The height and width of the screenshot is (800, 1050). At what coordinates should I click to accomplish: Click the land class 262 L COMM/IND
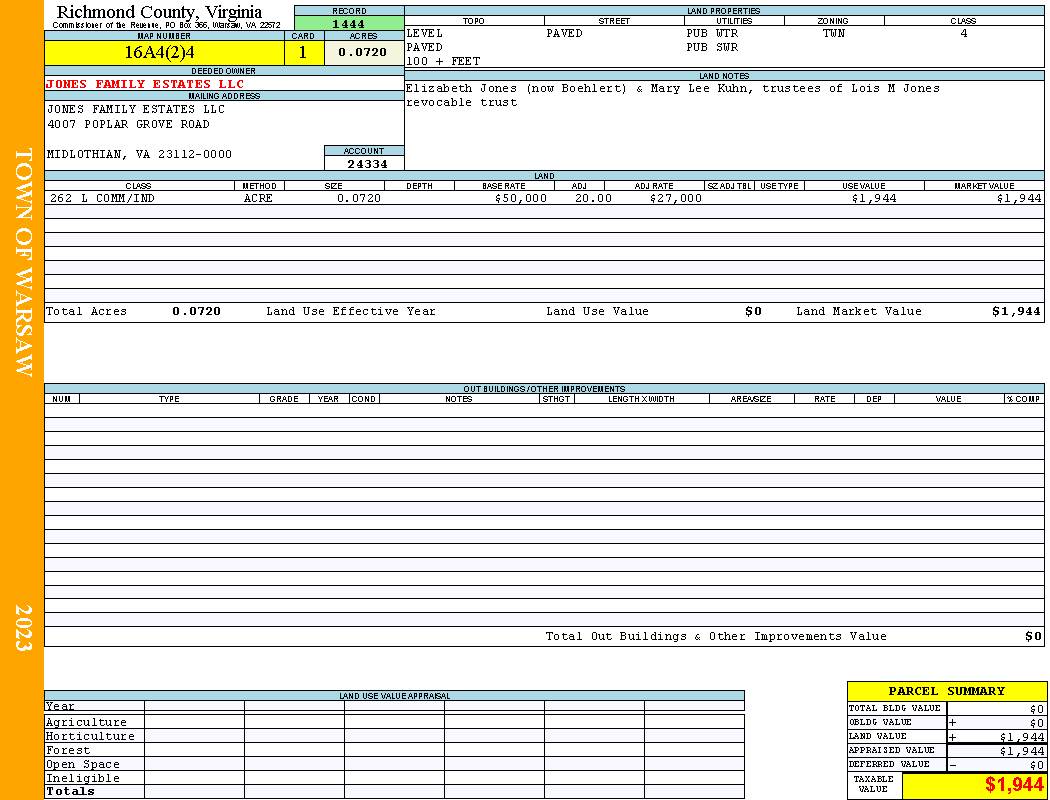coord(102,199)
